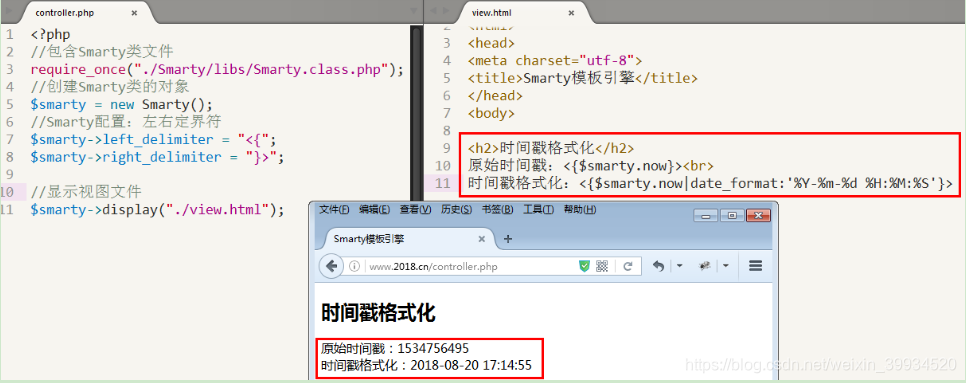Screen dimensions: 966x383
Task: Click the meta charset="utf-8" line in view.html
Action: click(555, 61)
